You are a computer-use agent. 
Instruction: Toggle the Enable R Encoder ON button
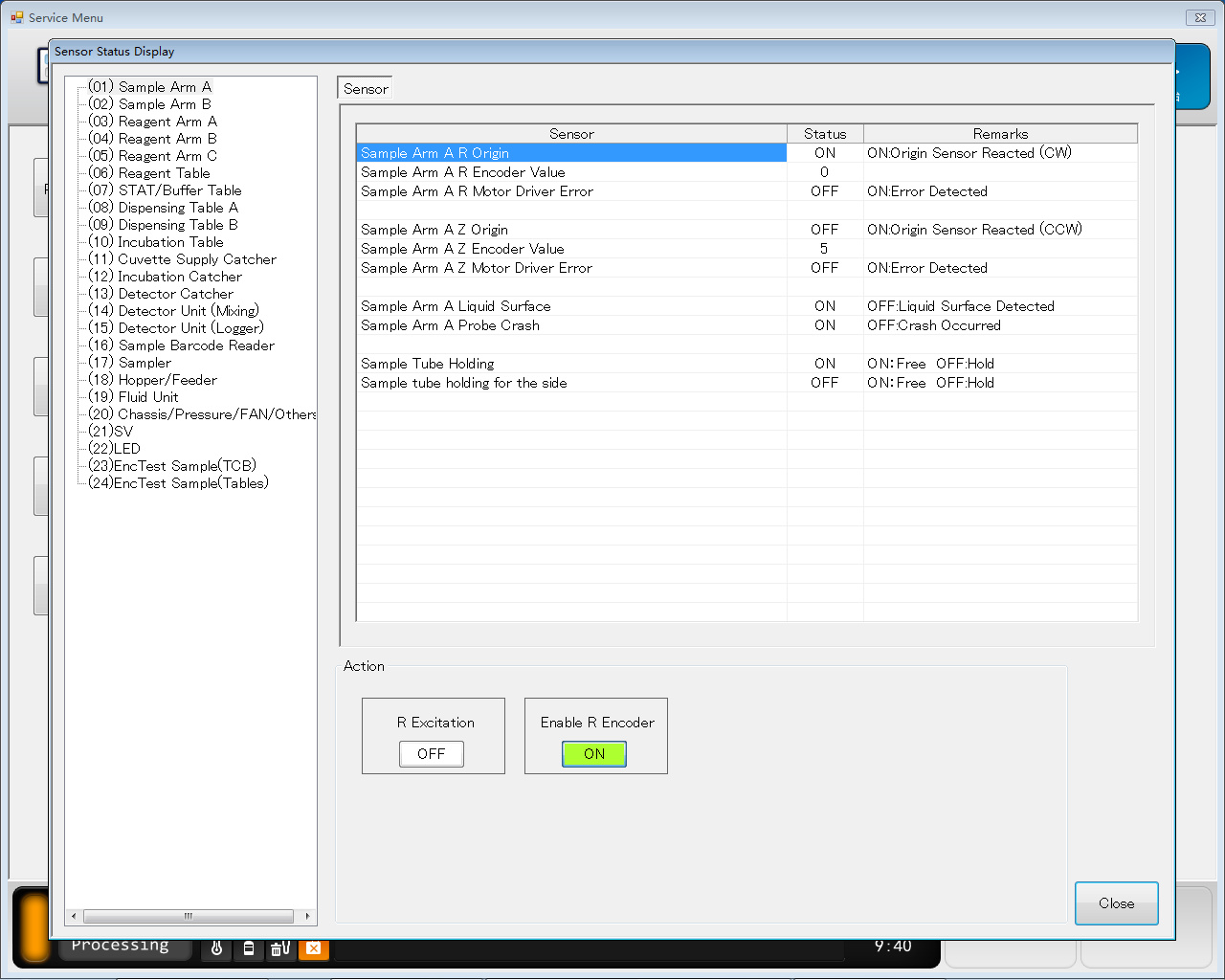coord(593,754)
